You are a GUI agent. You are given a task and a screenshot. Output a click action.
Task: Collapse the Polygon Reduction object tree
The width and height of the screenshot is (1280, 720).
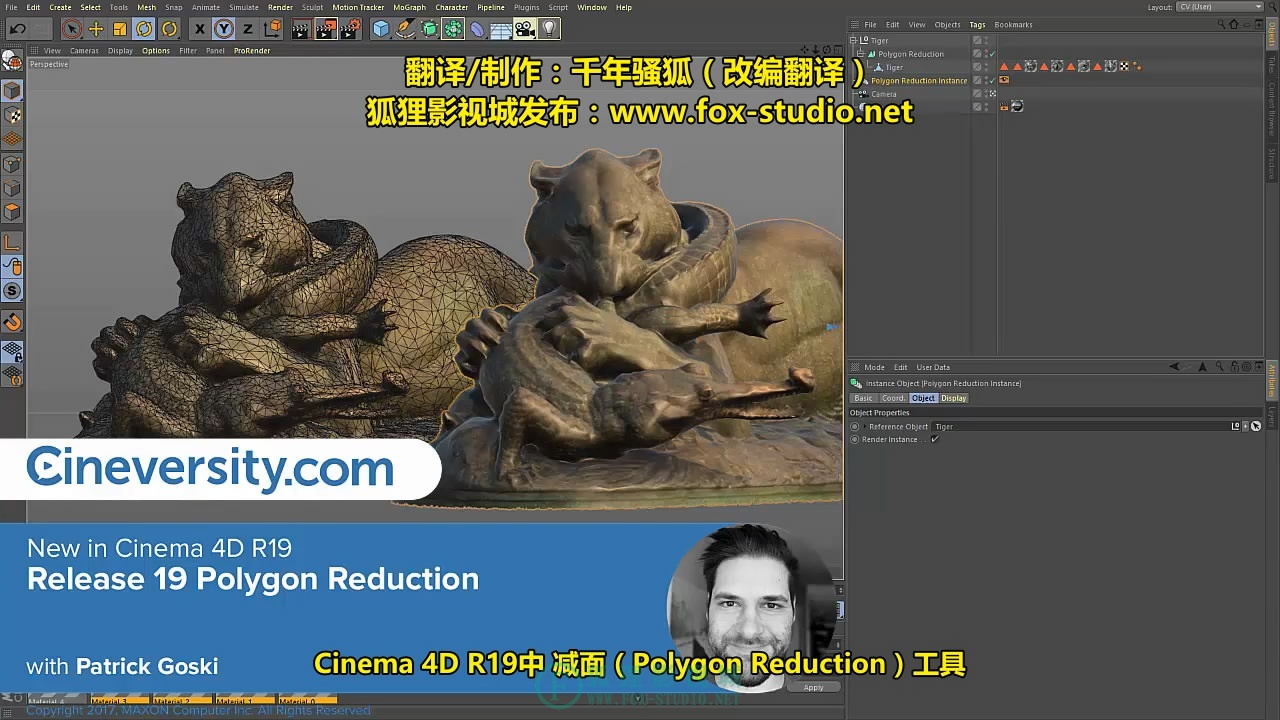coord(860,54)
